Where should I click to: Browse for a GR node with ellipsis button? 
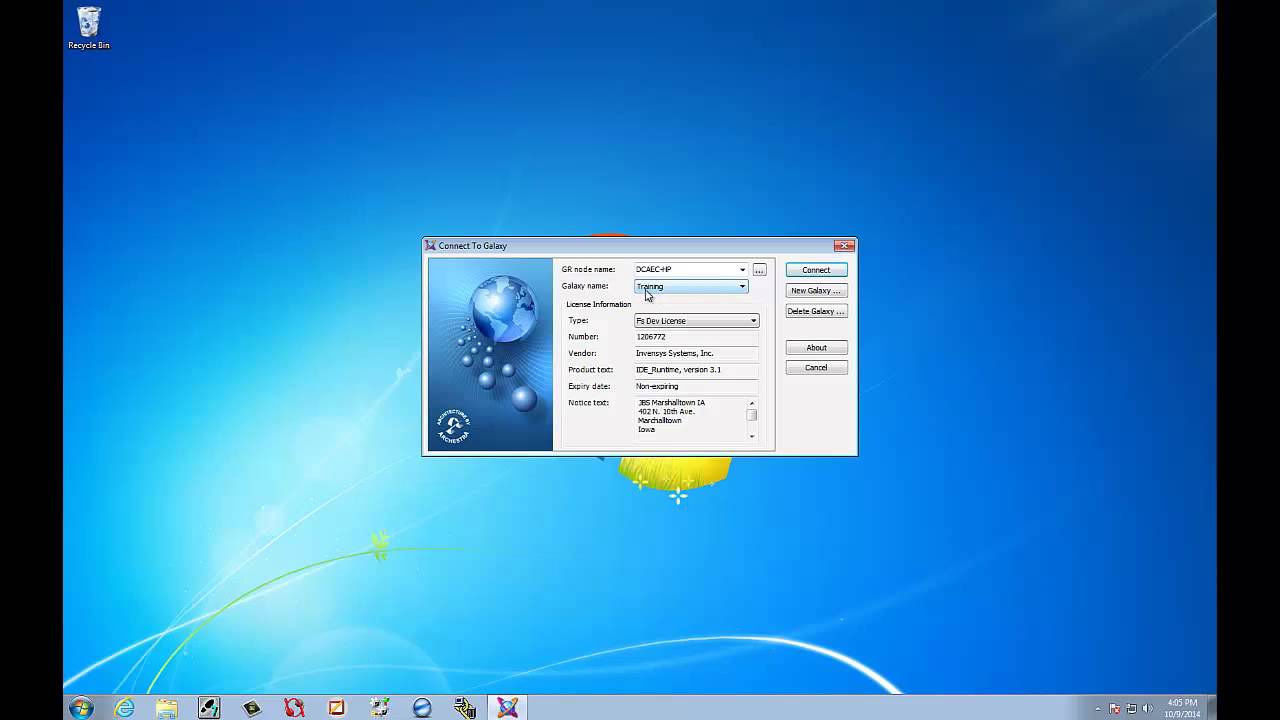(759, 270)
